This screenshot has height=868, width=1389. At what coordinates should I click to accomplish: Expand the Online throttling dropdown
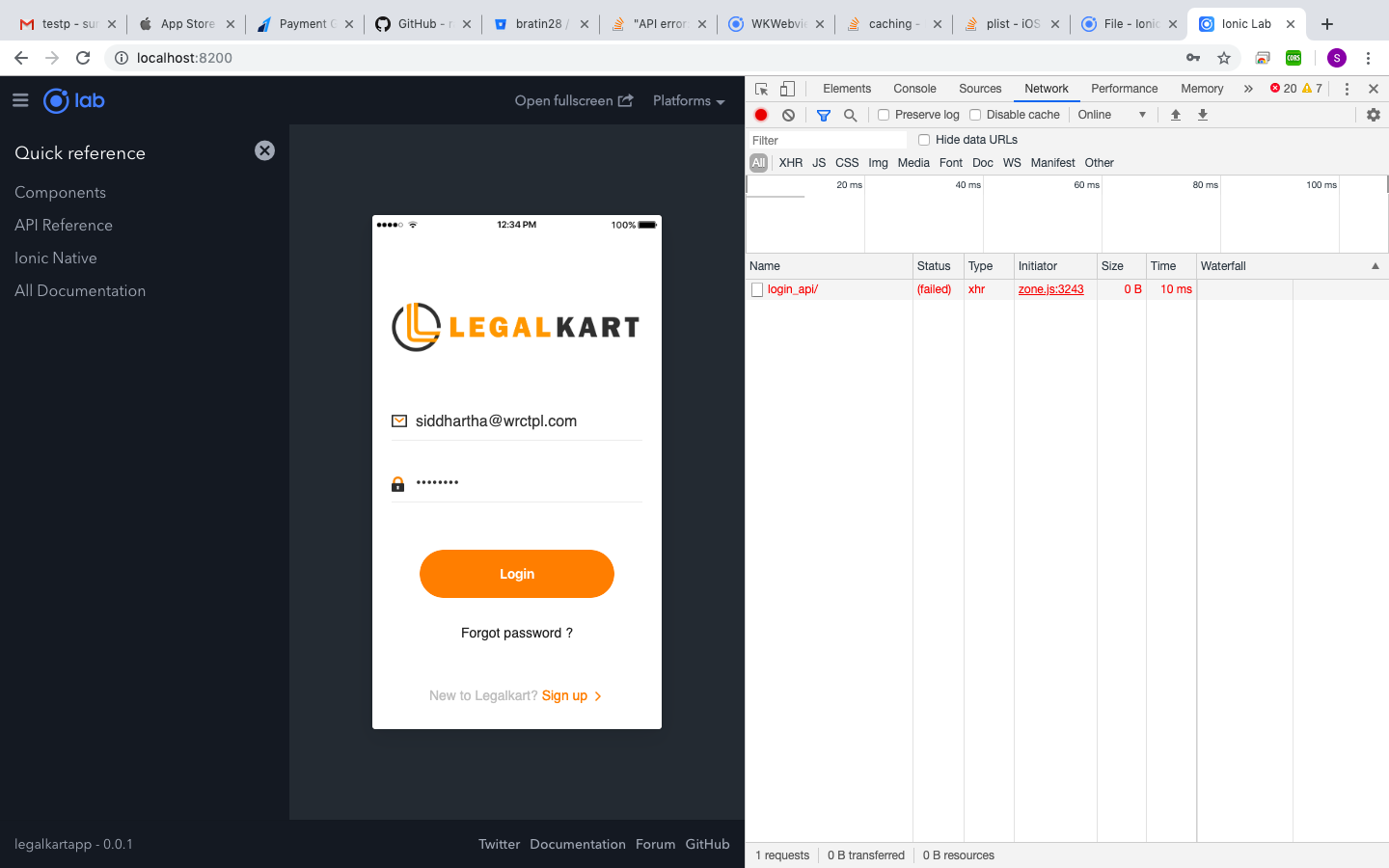1111,115
